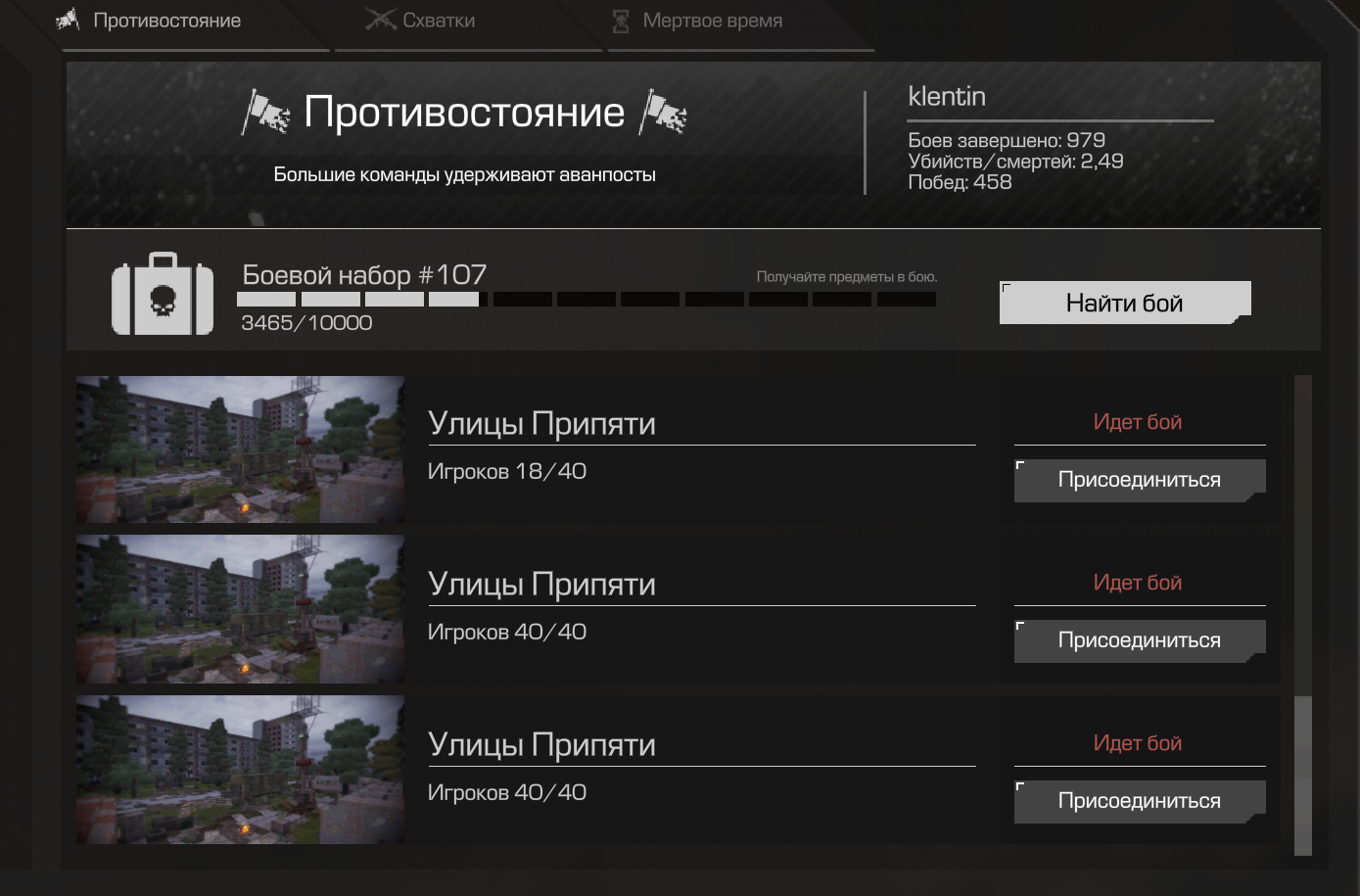
Task: Open the Противостояние tab
Action: [195, 24]
